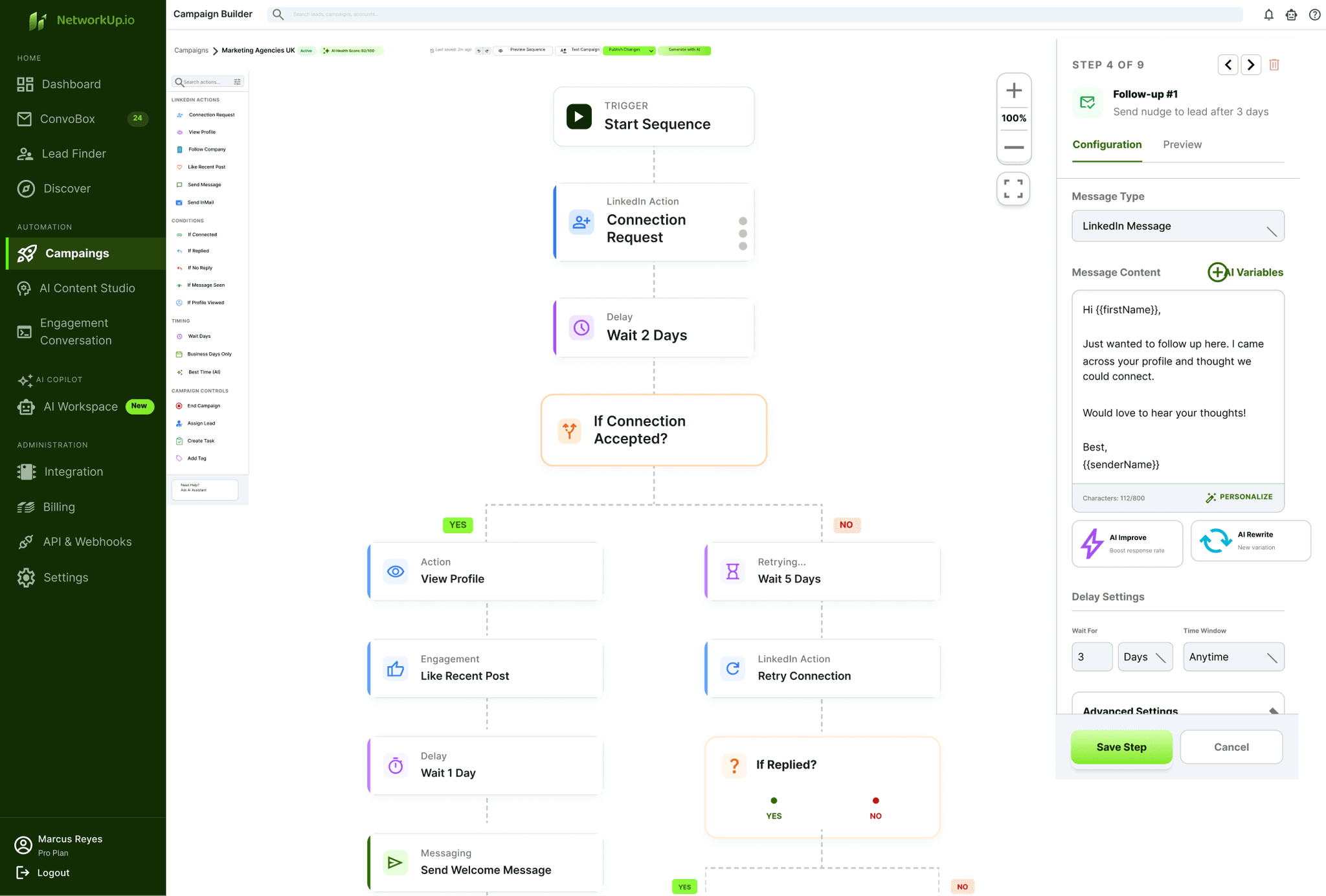The image size is (1326, 896).
Task: Zoom out the canvas with minus
Action: [x=1014, y=147]
